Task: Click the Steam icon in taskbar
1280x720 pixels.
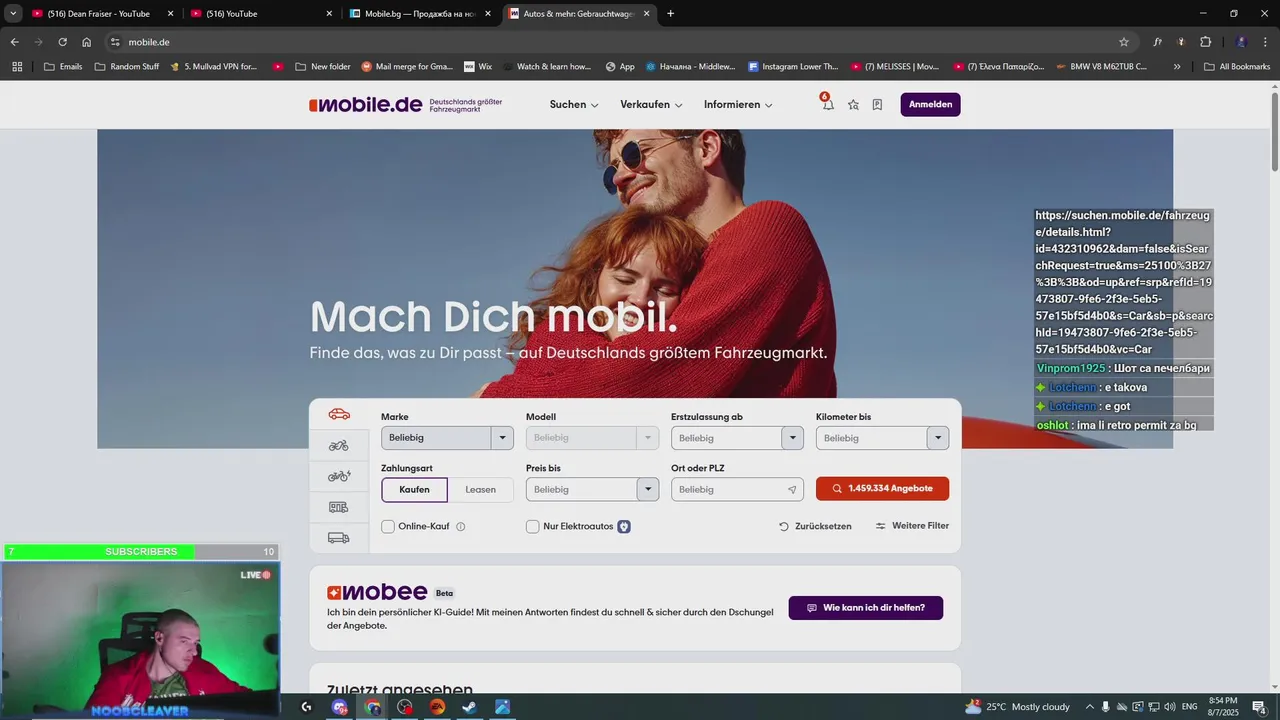Action: (469, 707)
